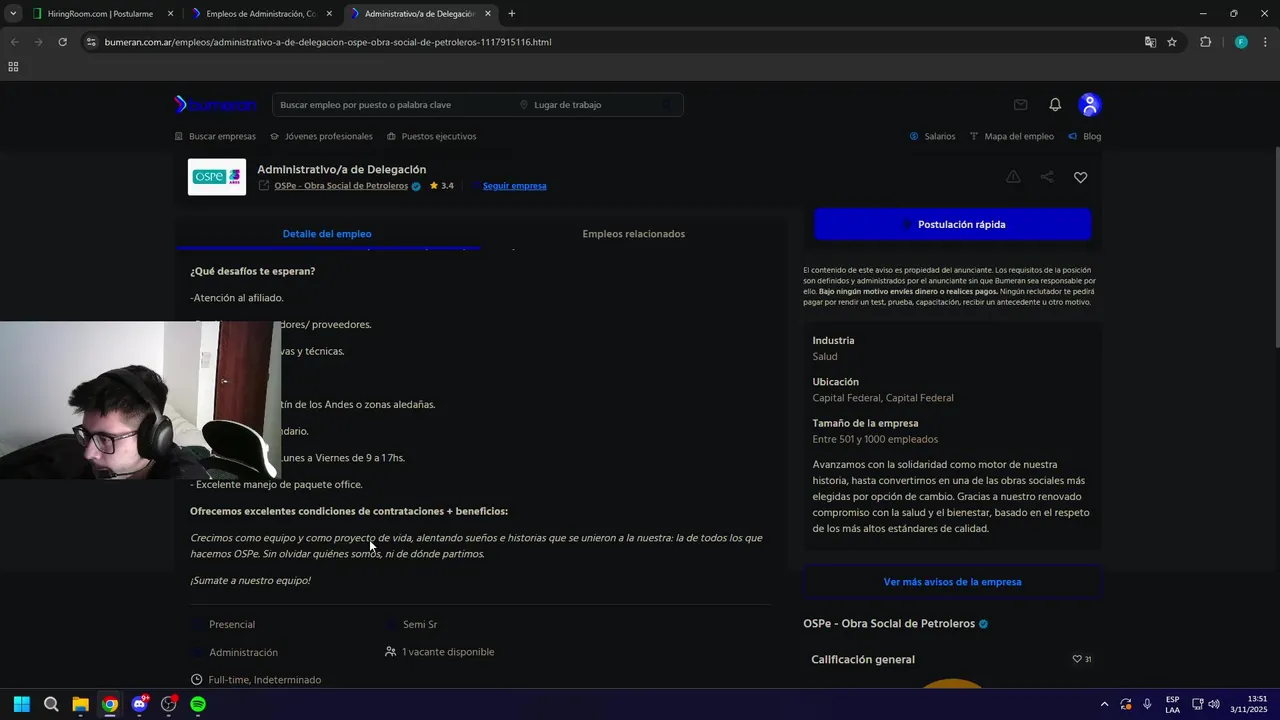Click the Chrome icon in taskbar
This screenshot has width=1280, height=720.
click(x=110, y=704)
